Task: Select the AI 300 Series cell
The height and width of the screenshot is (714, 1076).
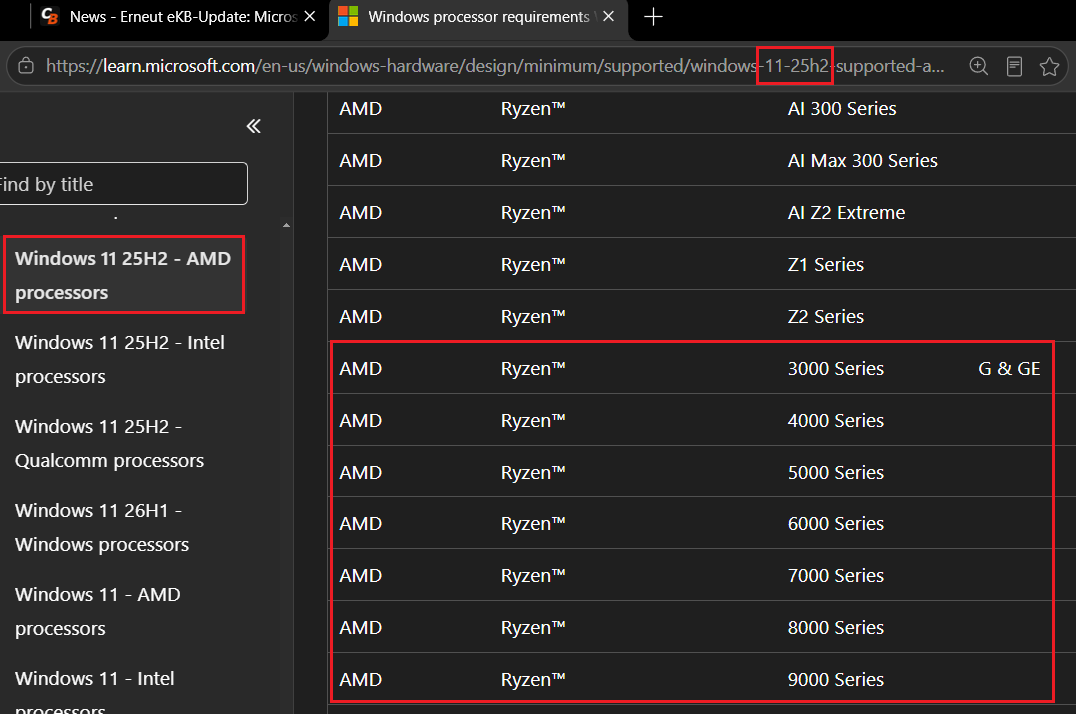Action: click(842, 108)
